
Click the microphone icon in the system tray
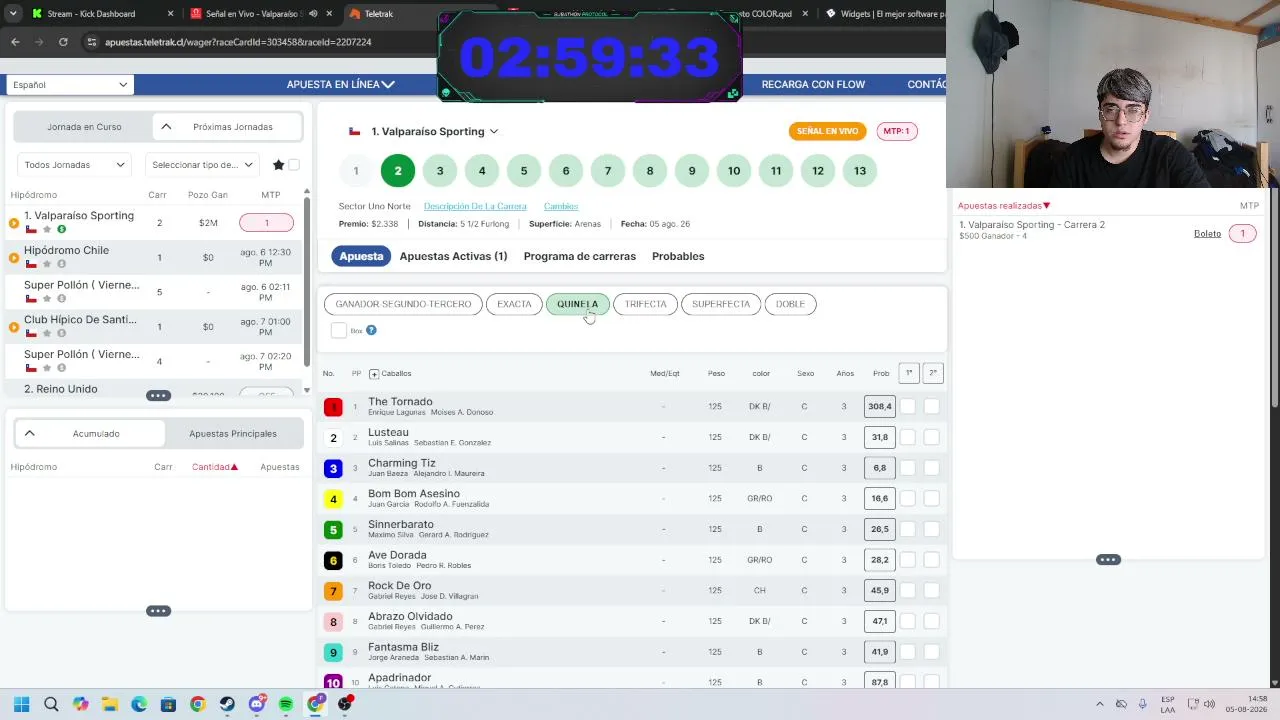pyautogui.click(x=1143, y=704)
